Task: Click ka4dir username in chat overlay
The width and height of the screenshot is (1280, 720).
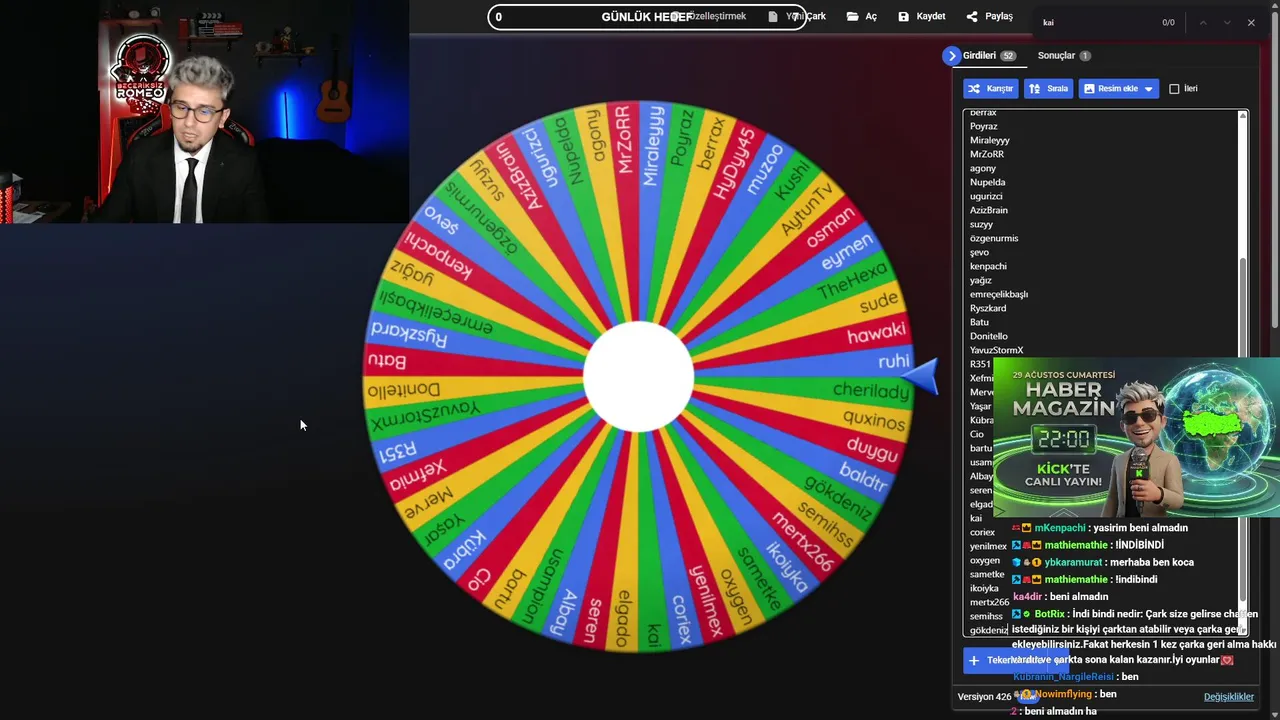Action: [1027, 596]
